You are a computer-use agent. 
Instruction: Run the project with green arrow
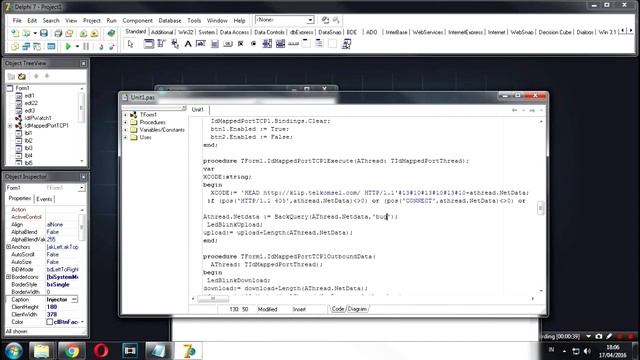[68, 47]
